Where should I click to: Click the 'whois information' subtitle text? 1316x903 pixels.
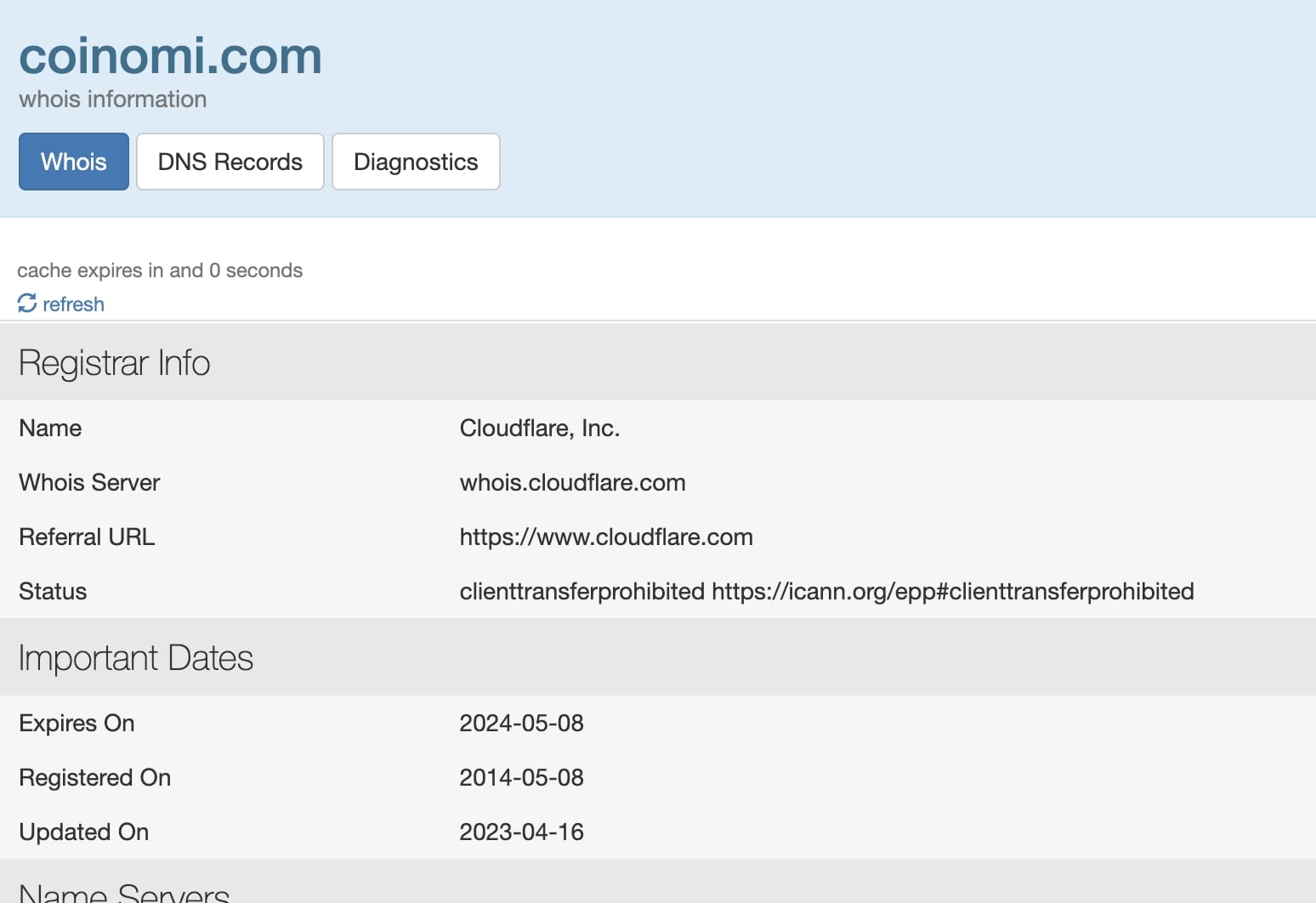(x=113, y=99)
